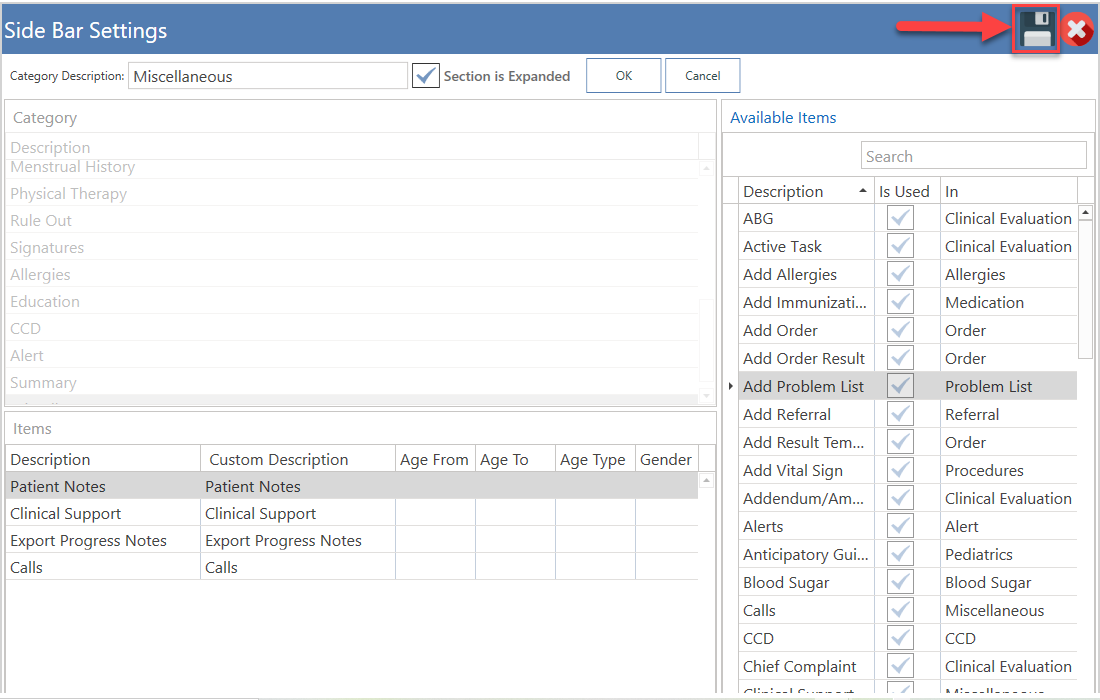Toggle Is Used checkbox for Add Referral
Image resolution: width=1100 pixels, height=700 pixels.
click(x=900, y=414)
